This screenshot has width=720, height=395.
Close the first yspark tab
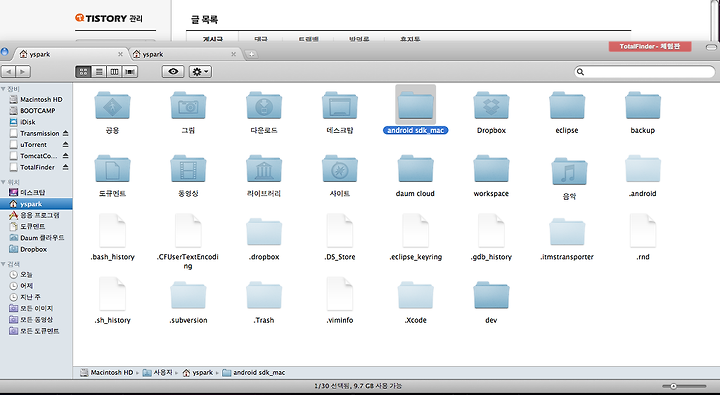pyautogui.click(x=120, y=54)
